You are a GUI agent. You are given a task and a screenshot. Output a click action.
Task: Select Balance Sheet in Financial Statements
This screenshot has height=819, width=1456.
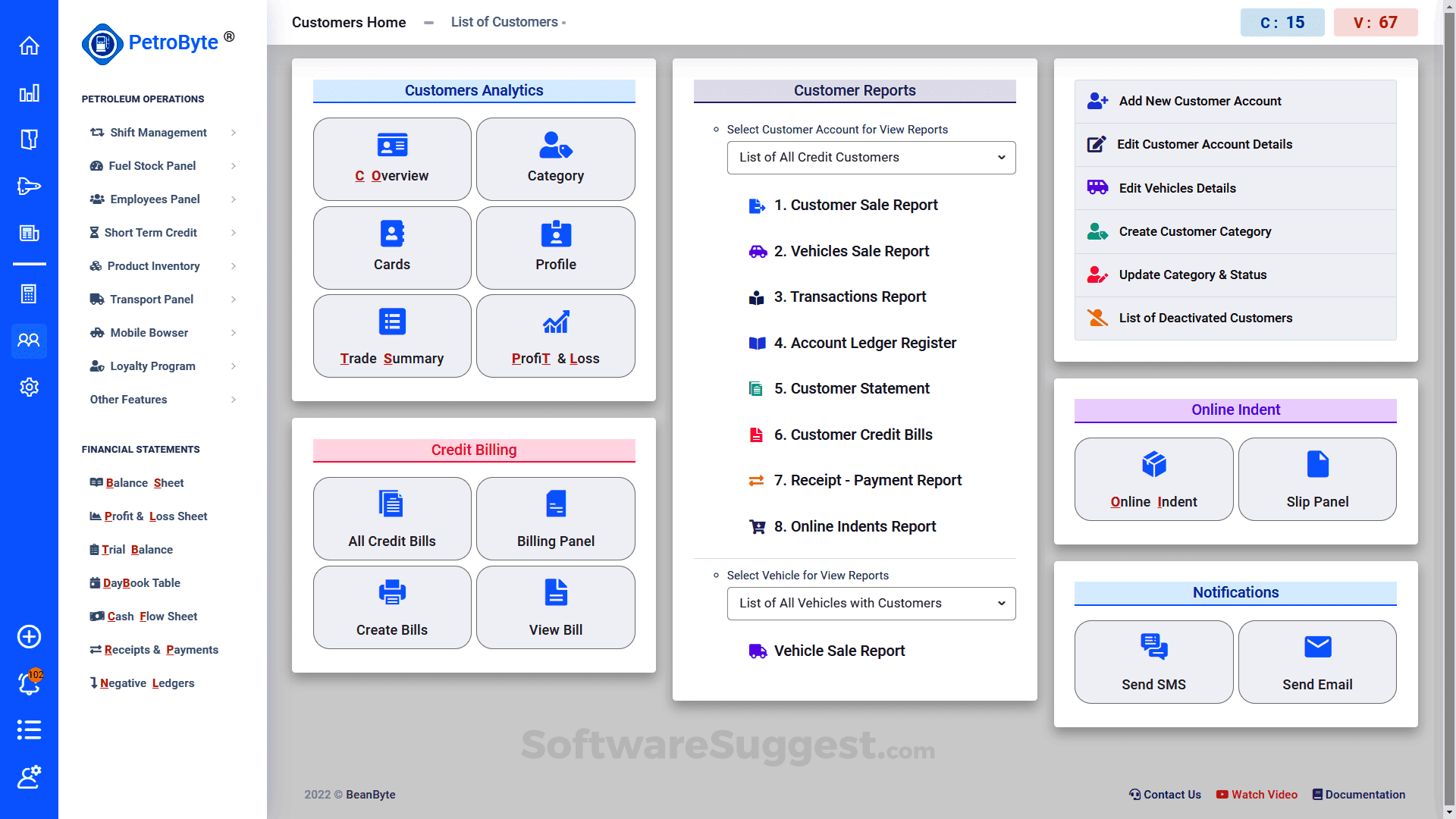144,483
